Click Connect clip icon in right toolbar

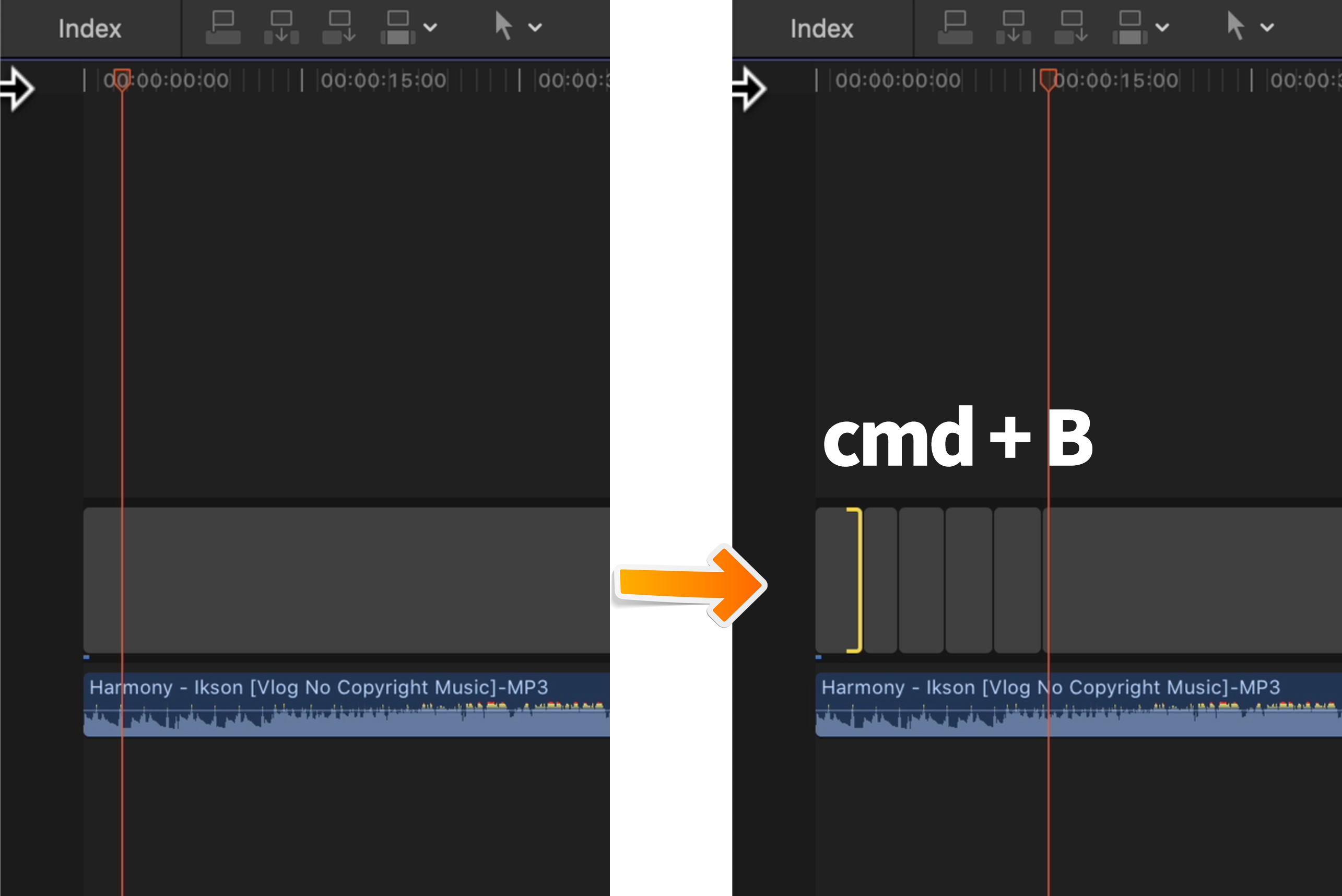pyautogui.click(x=955, y=28)
